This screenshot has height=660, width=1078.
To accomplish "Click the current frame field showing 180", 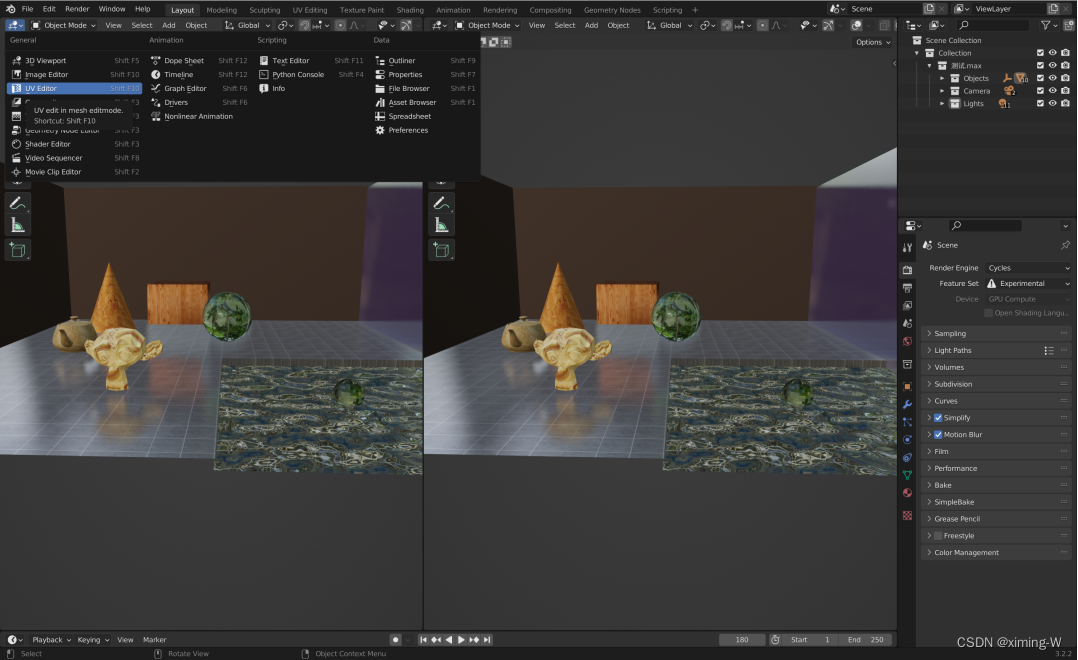I will (742, 639).
